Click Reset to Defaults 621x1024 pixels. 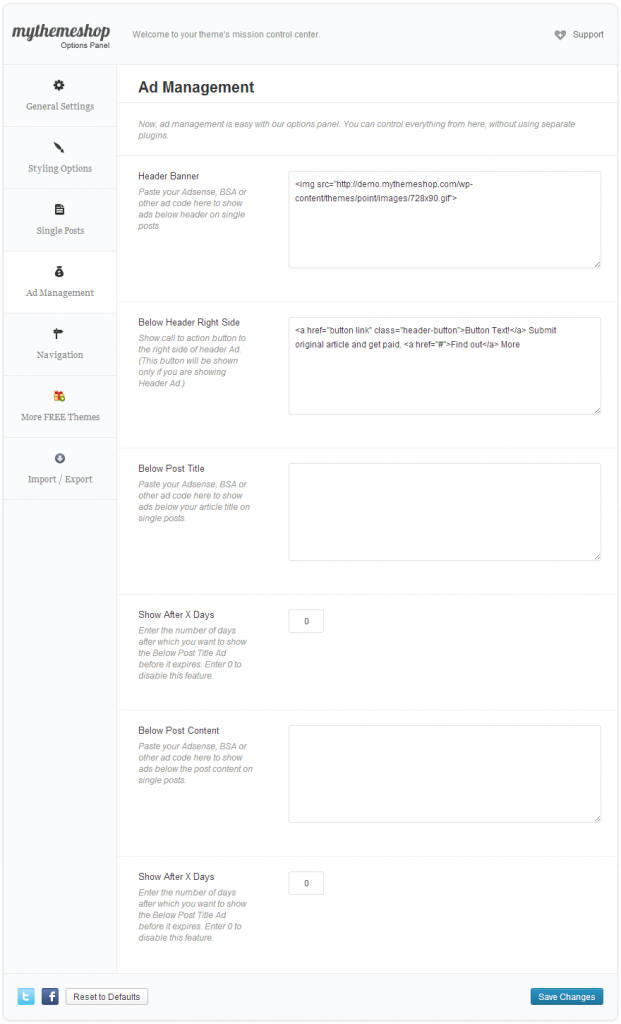click(106, 996)
